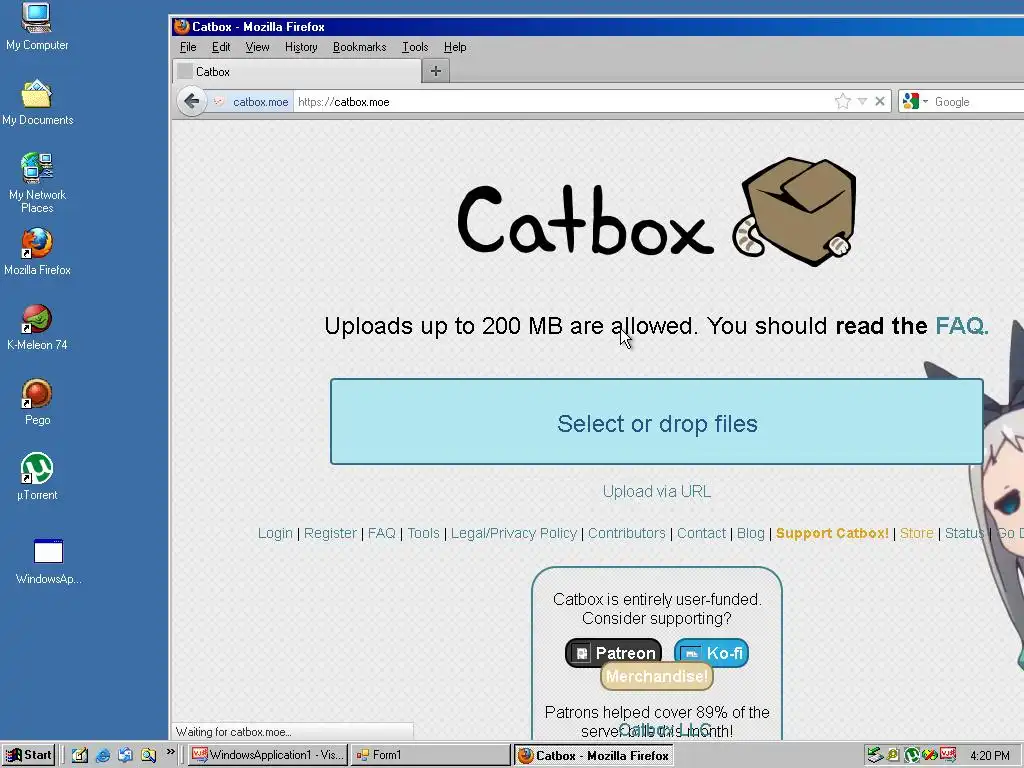The width and height of the screenshot is (1024, 768).
Task: Click the 'Waiting for catbox.moe...' status text
Action: coord(234,731)
